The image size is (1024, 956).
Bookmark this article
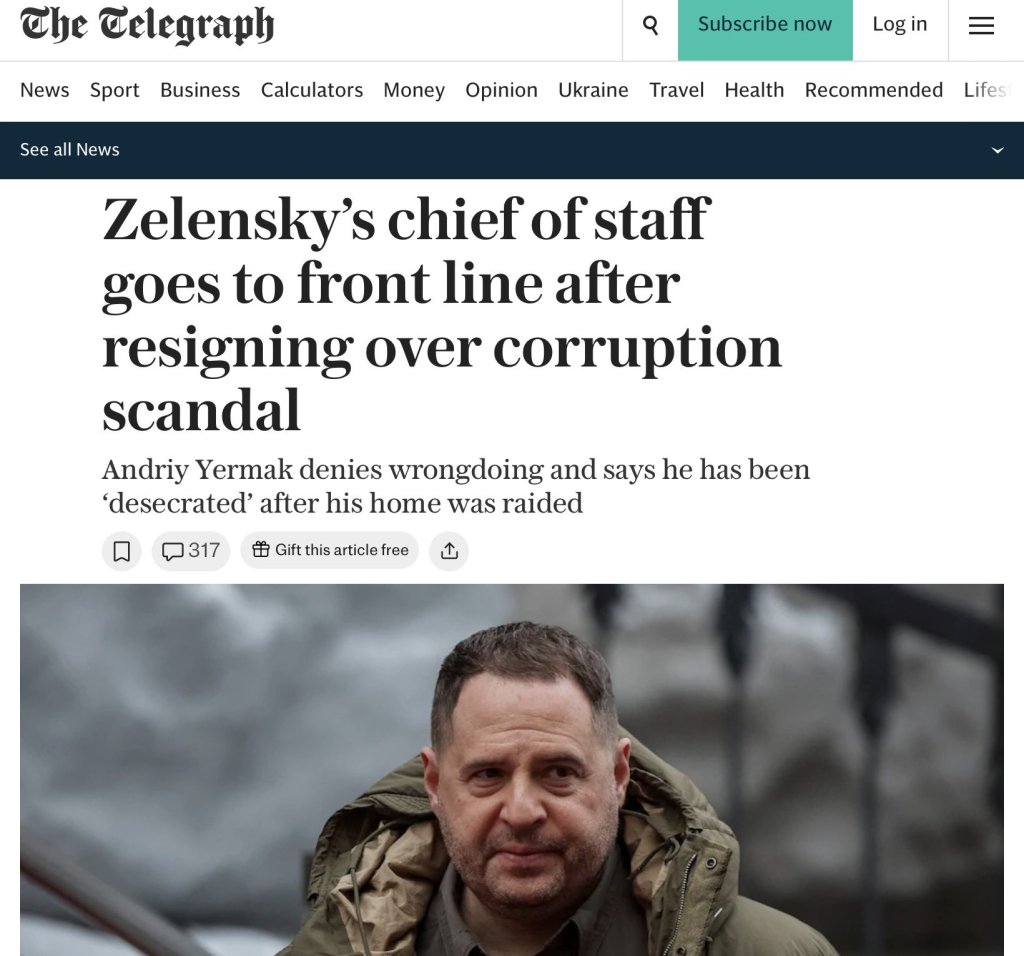point(122,551)
